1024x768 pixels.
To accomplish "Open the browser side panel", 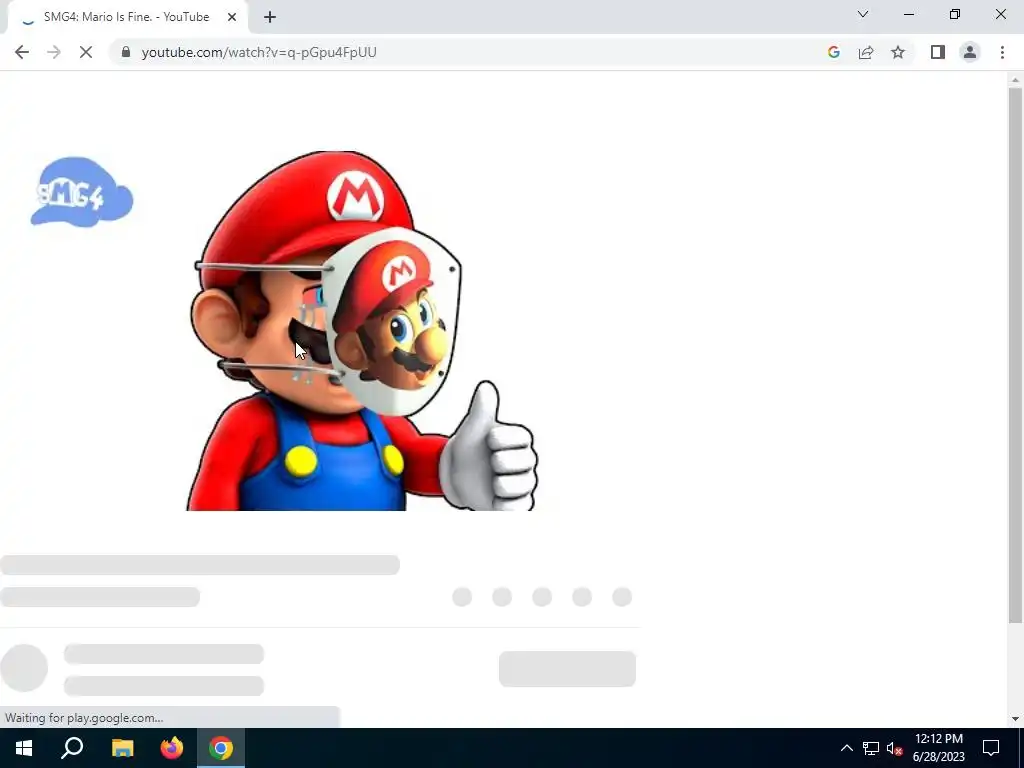I will 938,52.
